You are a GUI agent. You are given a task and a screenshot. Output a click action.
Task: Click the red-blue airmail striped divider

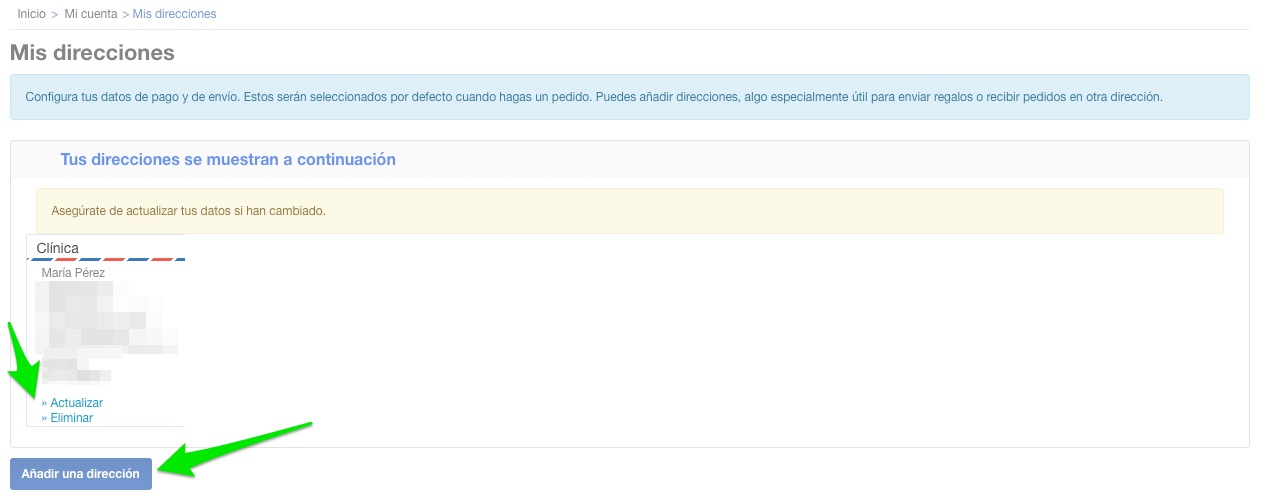click(106, 260)
